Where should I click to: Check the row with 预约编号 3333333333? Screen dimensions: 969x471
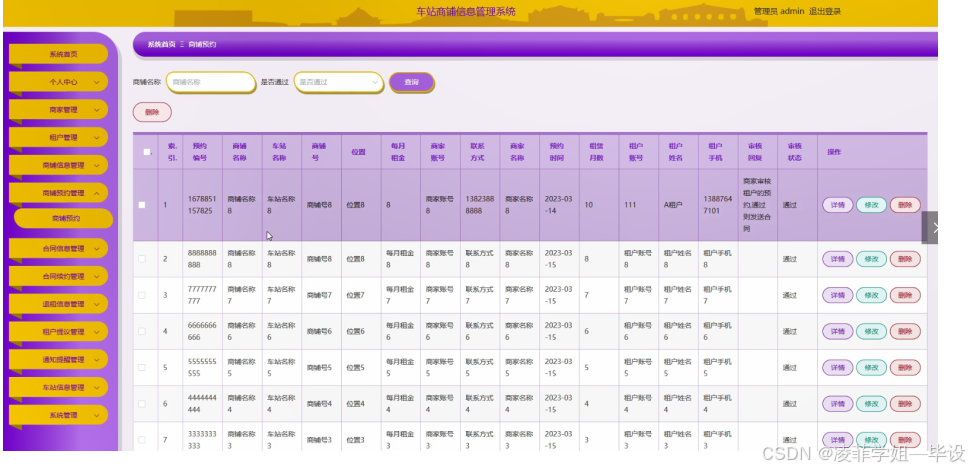(x=142, y=439)
